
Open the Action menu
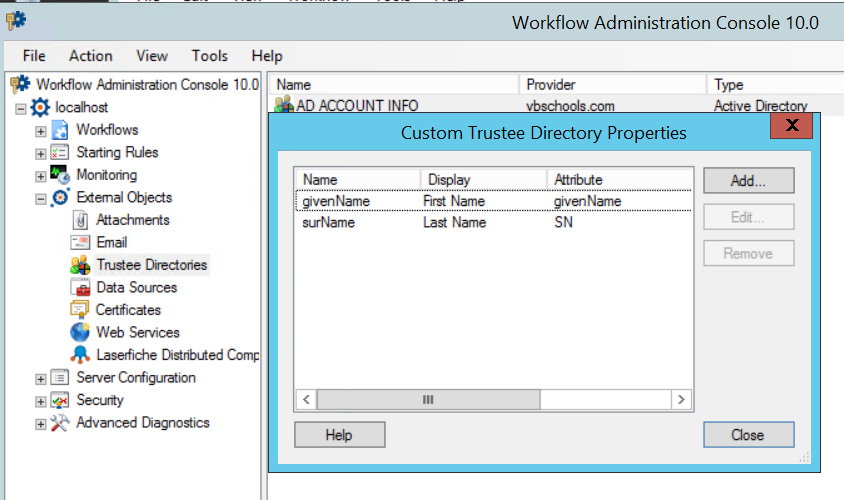pos(90,56)
